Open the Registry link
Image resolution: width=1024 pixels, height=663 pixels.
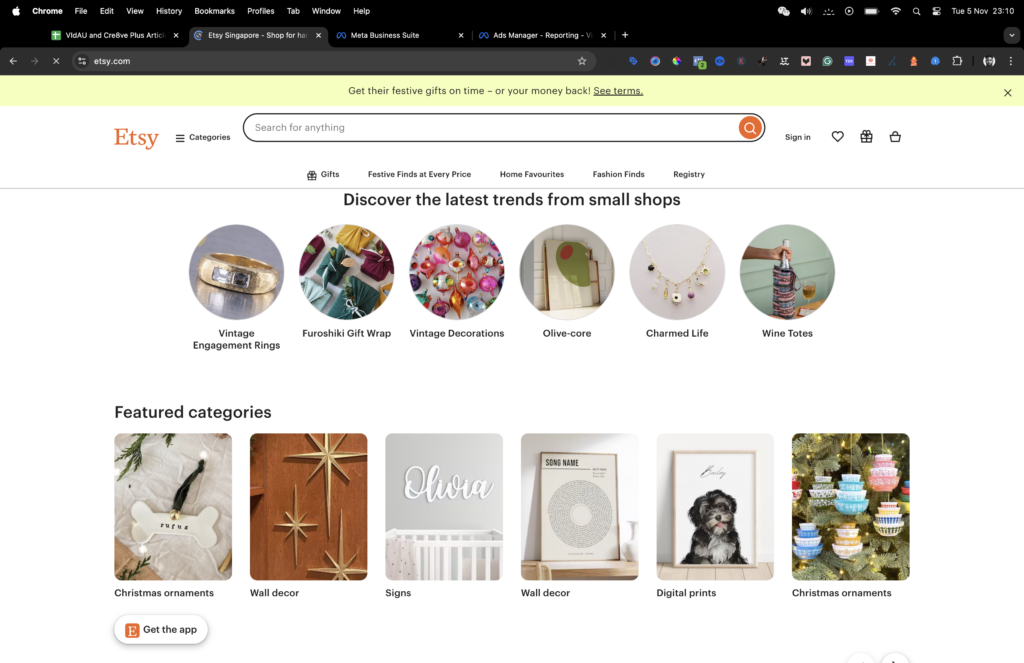tap(688, 174)
